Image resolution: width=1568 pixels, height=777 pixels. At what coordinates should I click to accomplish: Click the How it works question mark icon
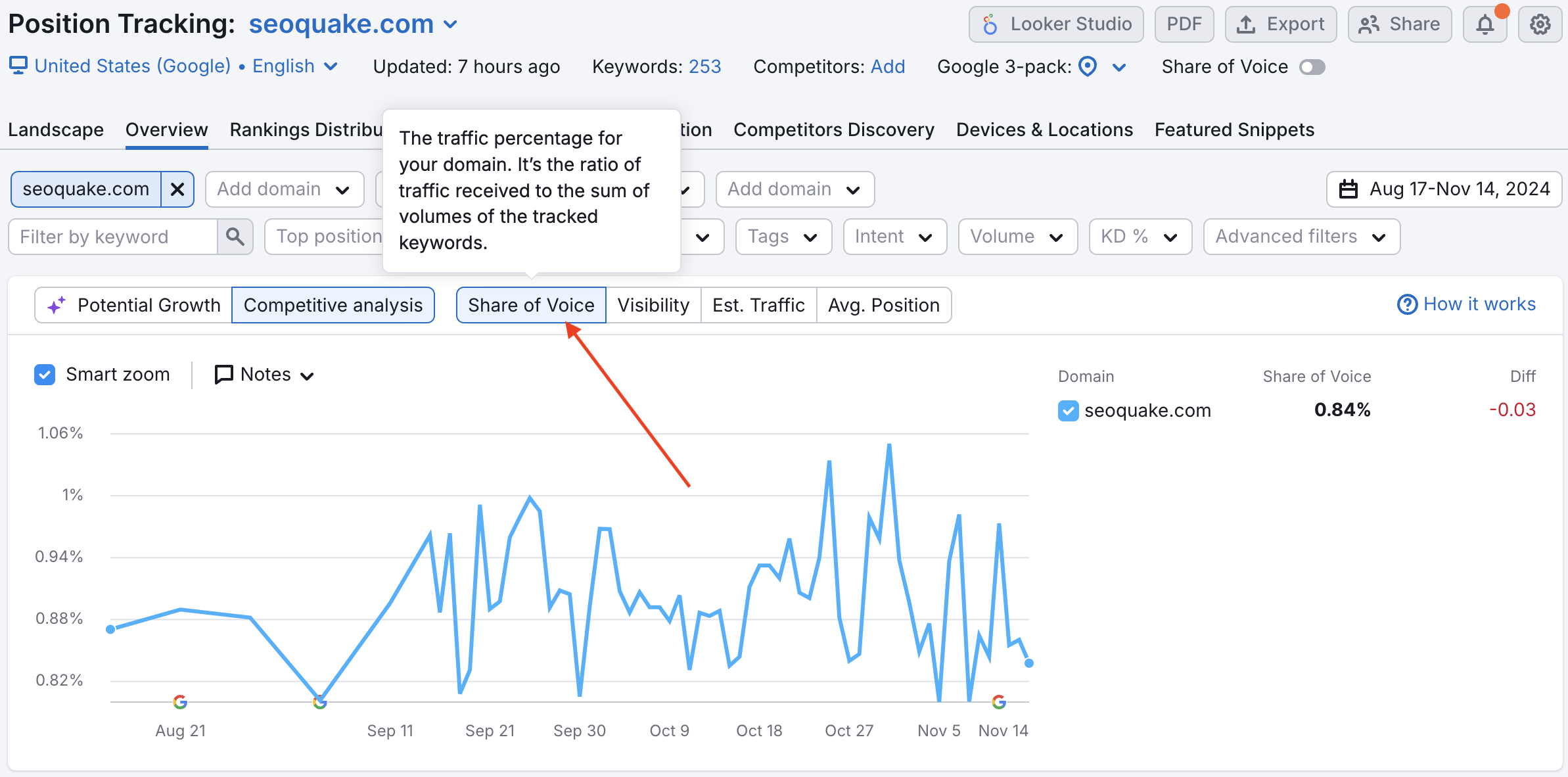point(1407,304)
